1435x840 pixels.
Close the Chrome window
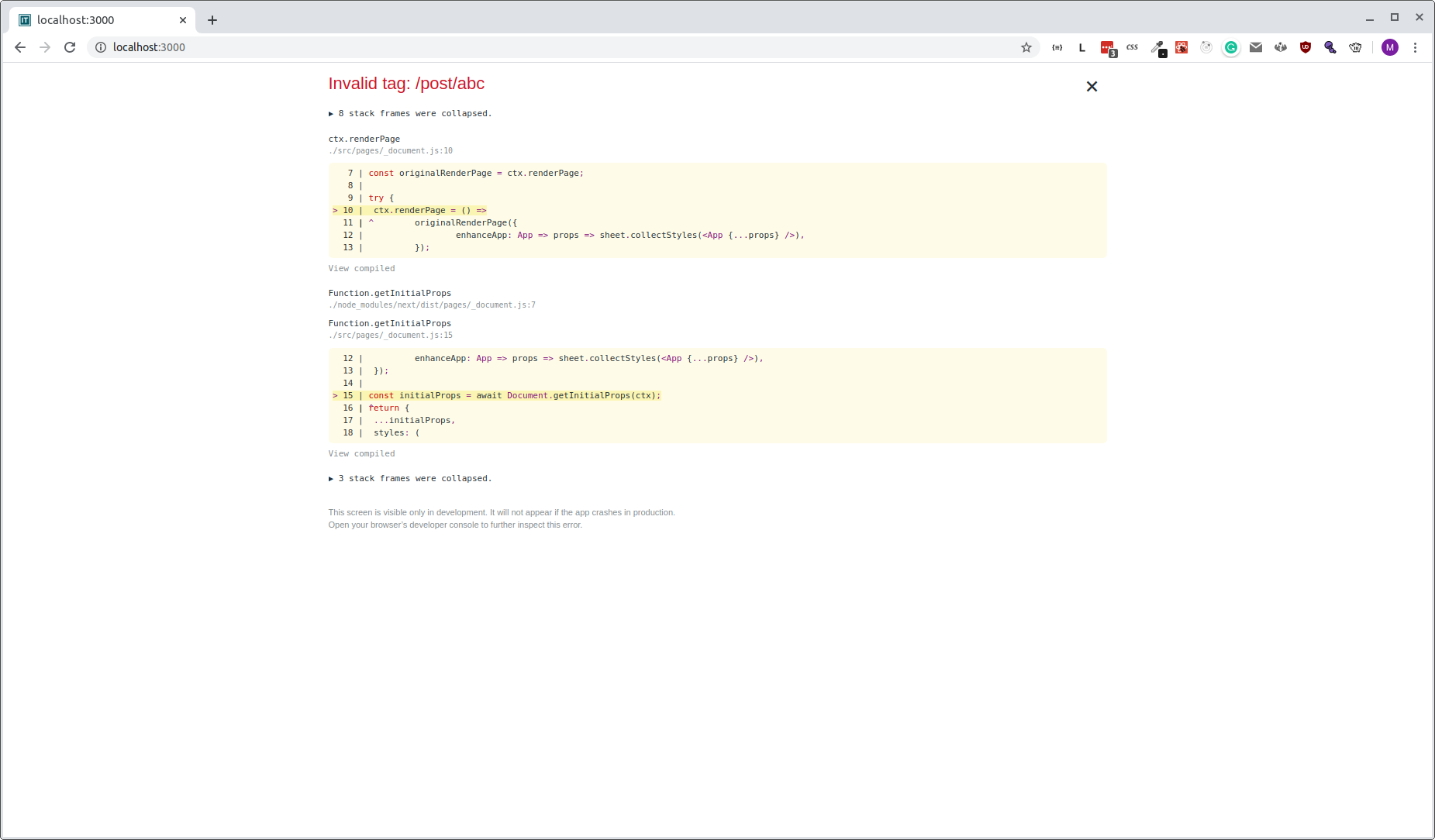pos(1419,17)
